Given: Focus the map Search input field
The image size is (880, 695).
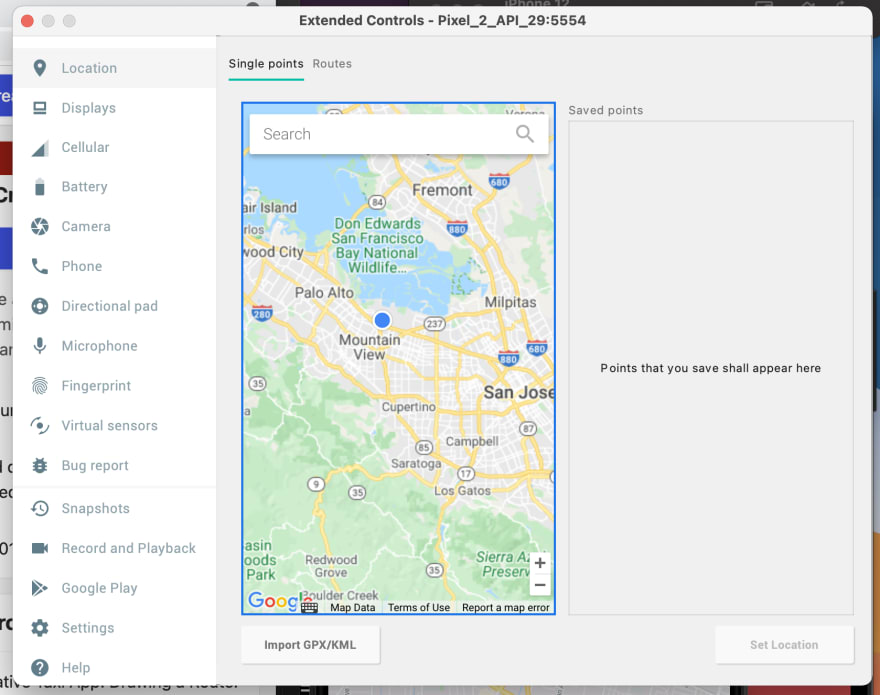Looking at the screenshot, I should click(399, 134).
